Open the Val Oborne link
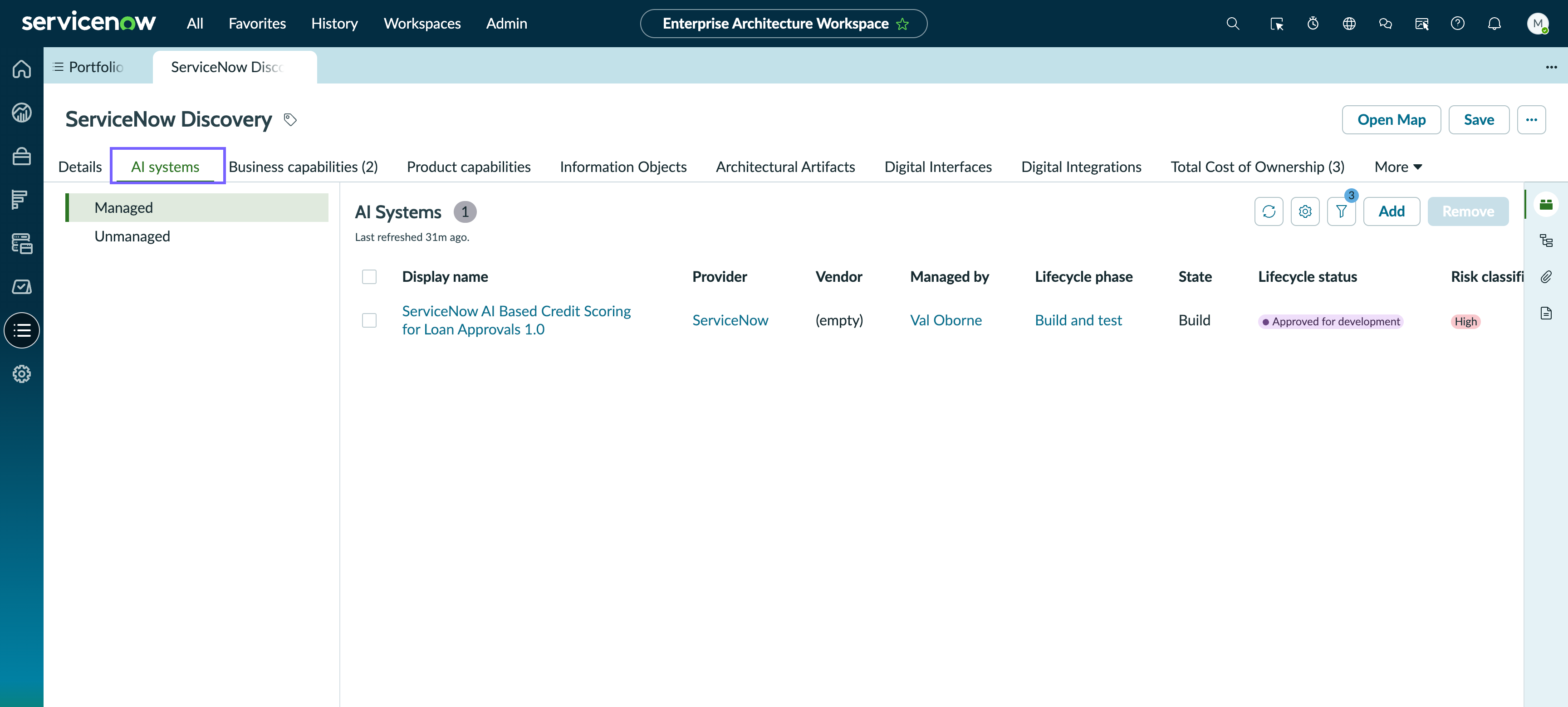 (946, 320)
